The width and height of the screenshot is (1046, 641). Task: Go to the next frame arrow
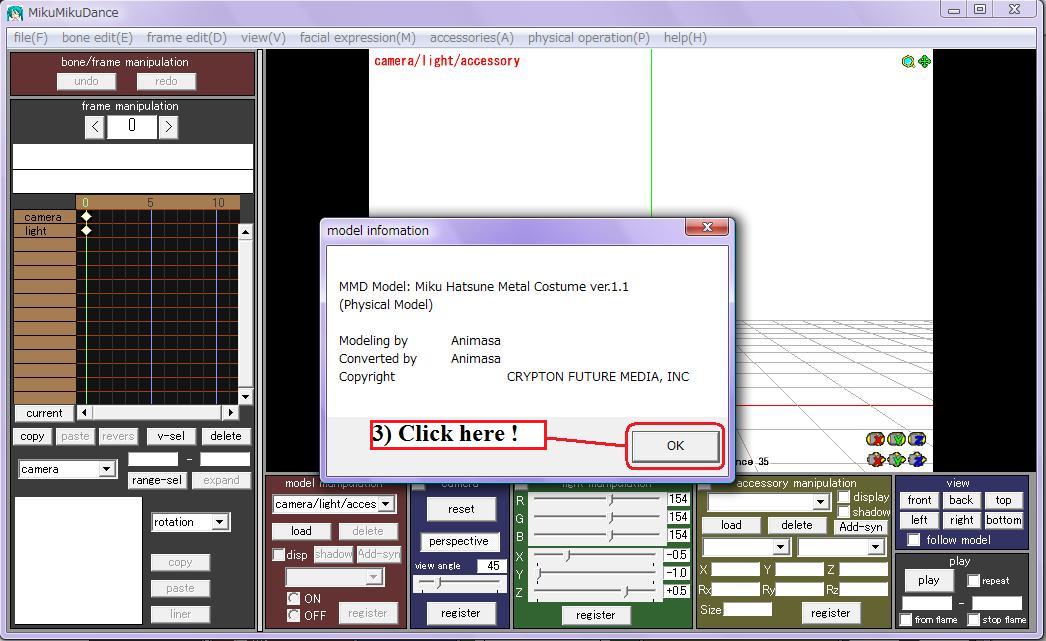click(x=168, y=127)
